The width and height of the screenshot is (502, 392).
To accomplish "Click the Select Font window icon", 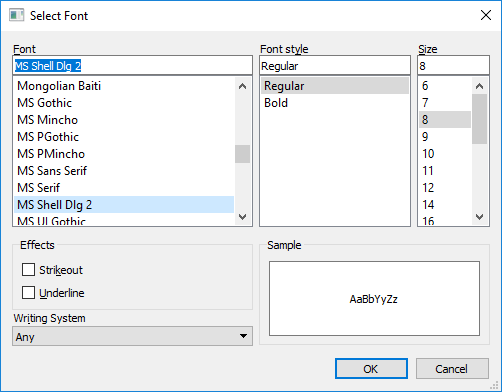I will (17, 15).
